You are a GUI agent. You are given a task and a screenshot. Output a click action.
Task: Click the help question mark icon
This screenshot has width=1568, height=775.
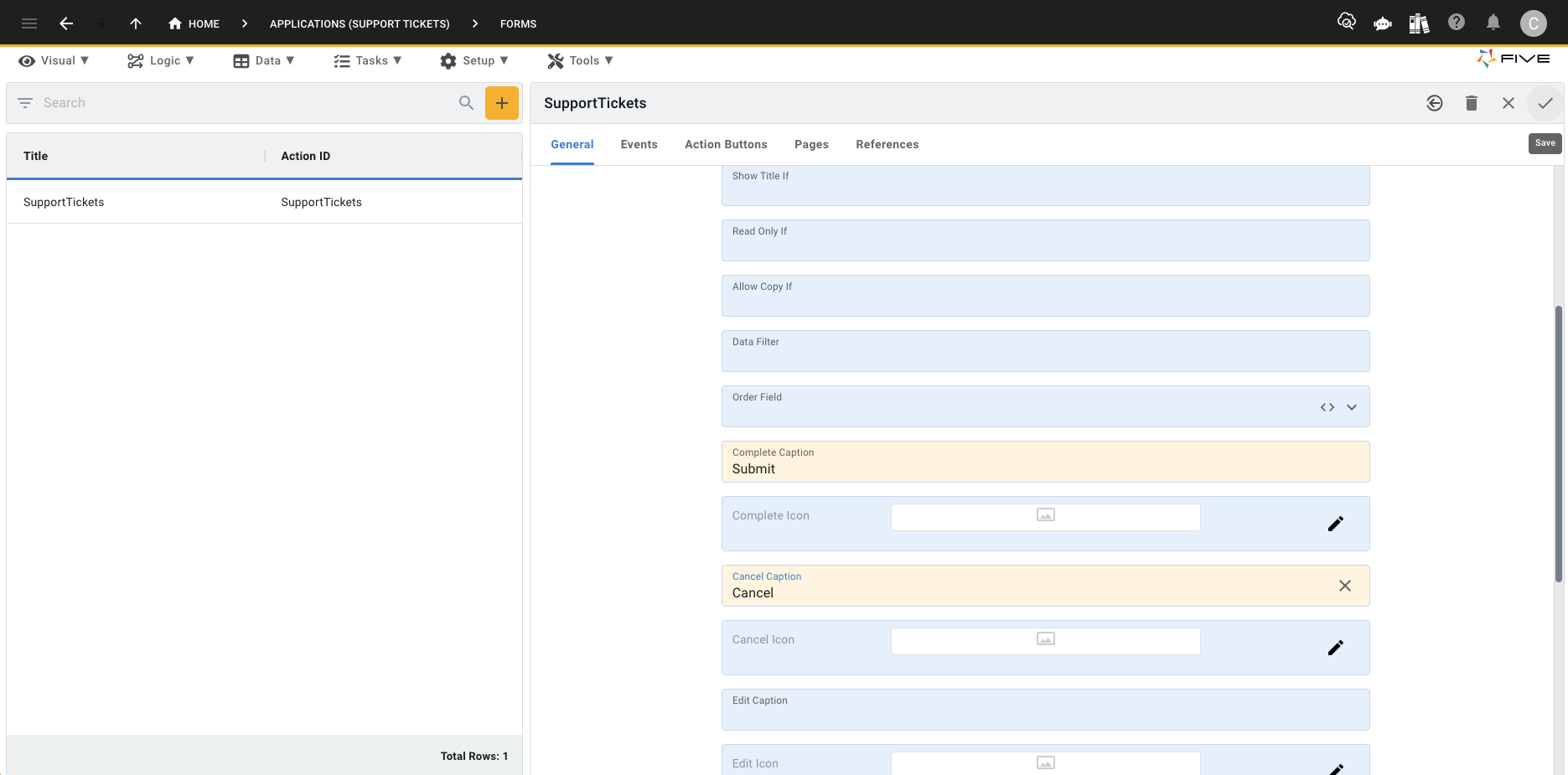[x=1456, y=23]
